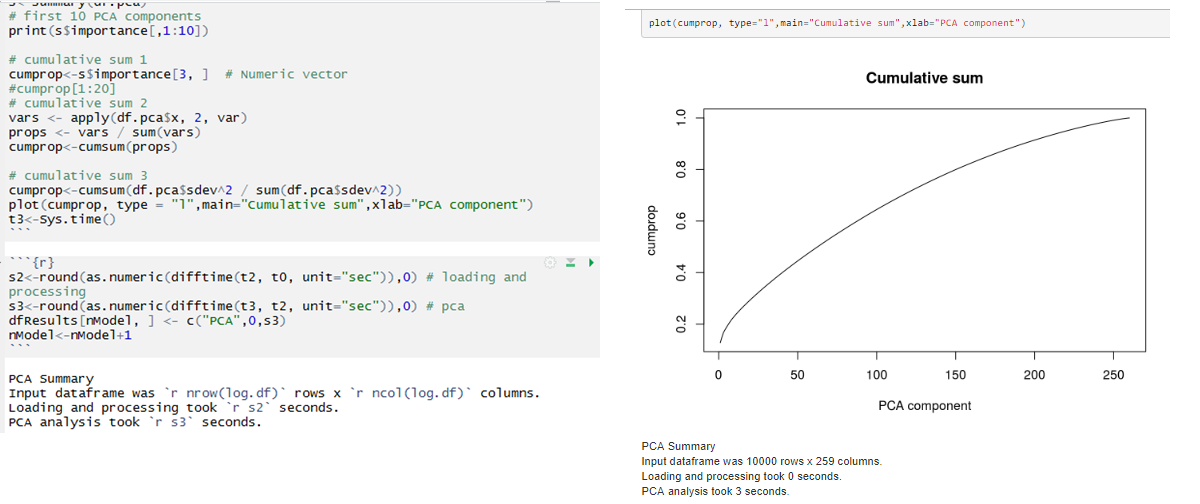Click the line 'print(s$importance[,1:10])'
The height and width of the screenshot is (504, 1200).
click(x=109, y=31)
